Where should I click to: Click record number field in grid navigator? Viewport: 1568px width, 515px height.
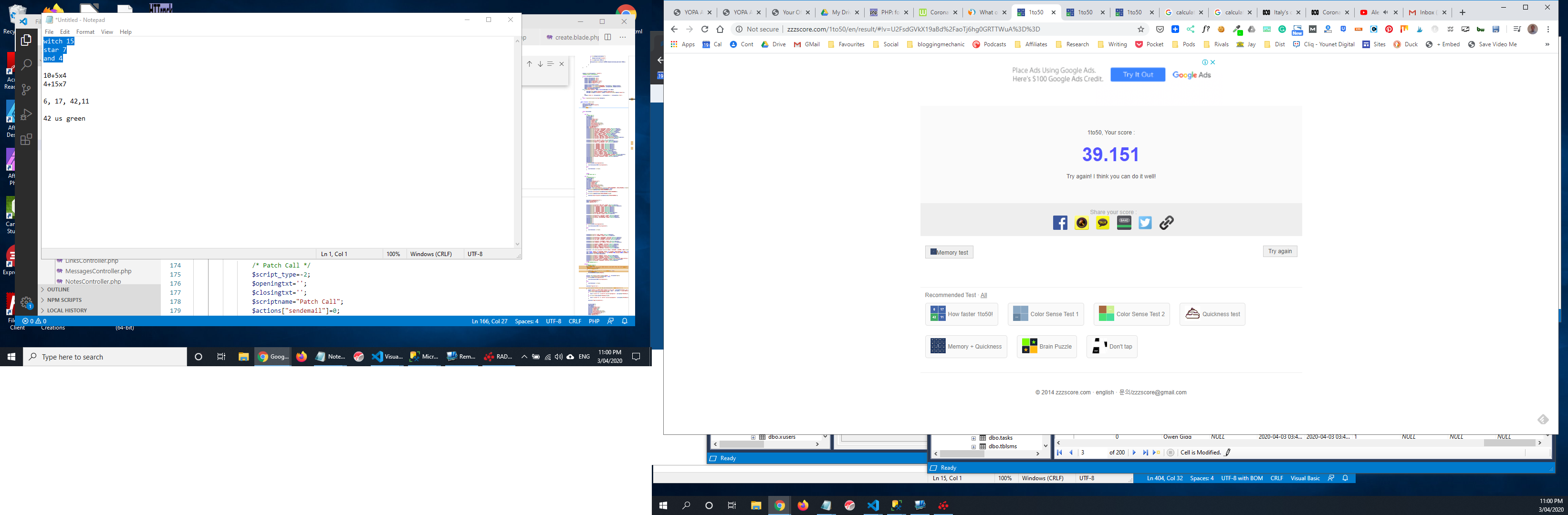point(1093,453)
